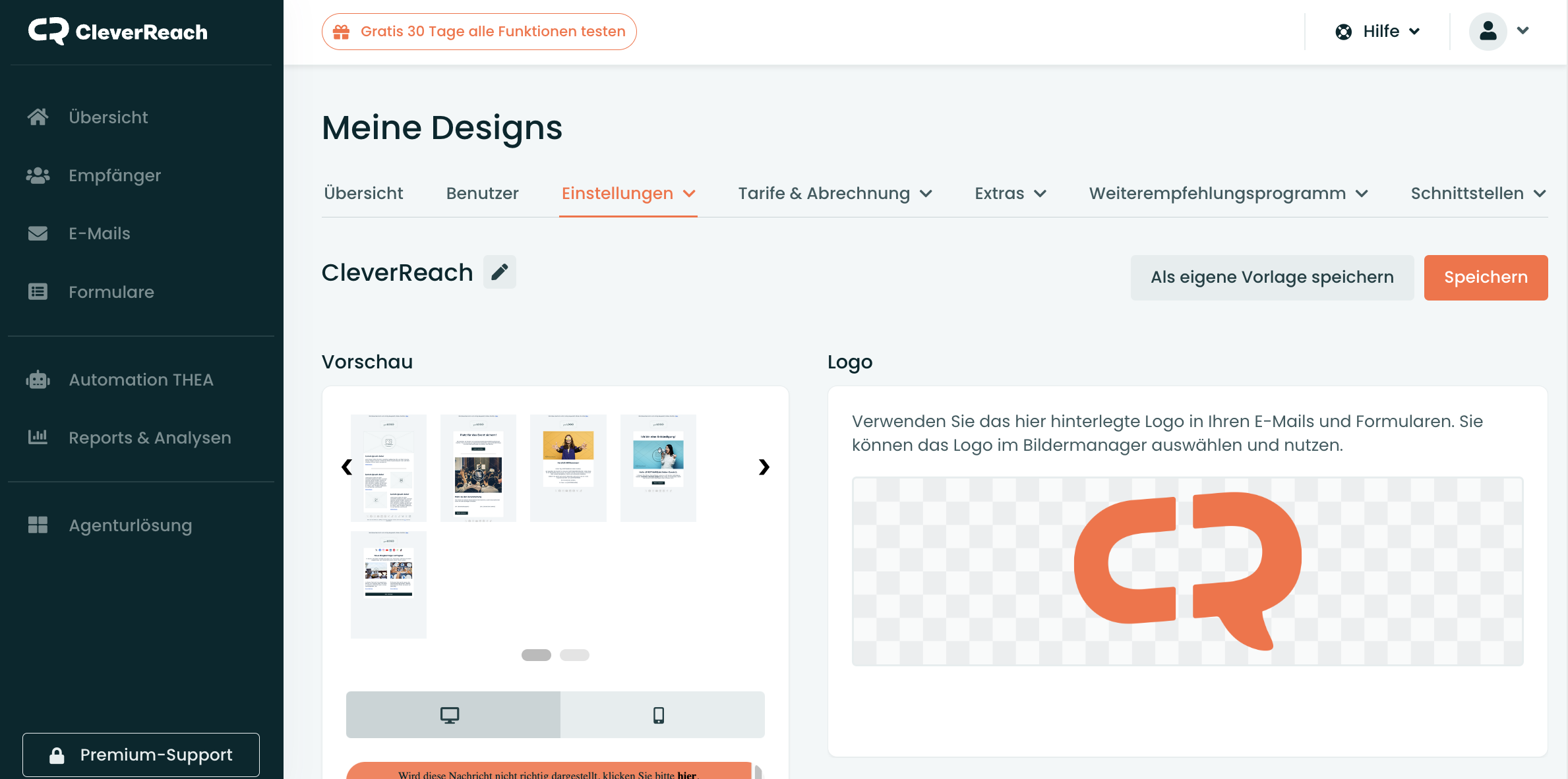The image size is (1568, 779).
Task: Click the Reports & Analysen chart icon
Action: coord(38,437)
